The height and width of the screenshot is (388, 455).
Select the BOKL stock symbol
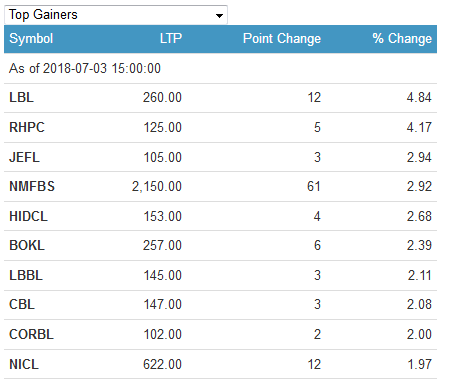27,246
